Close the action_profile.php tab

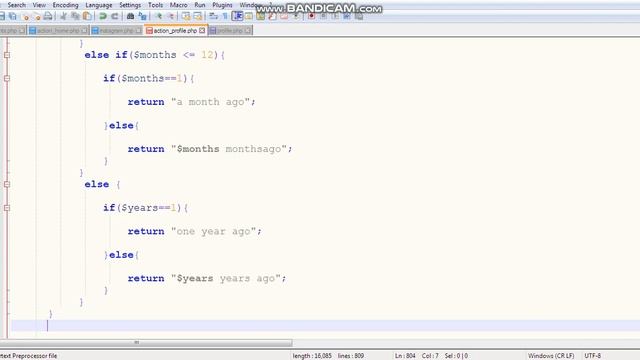[202, 30]
